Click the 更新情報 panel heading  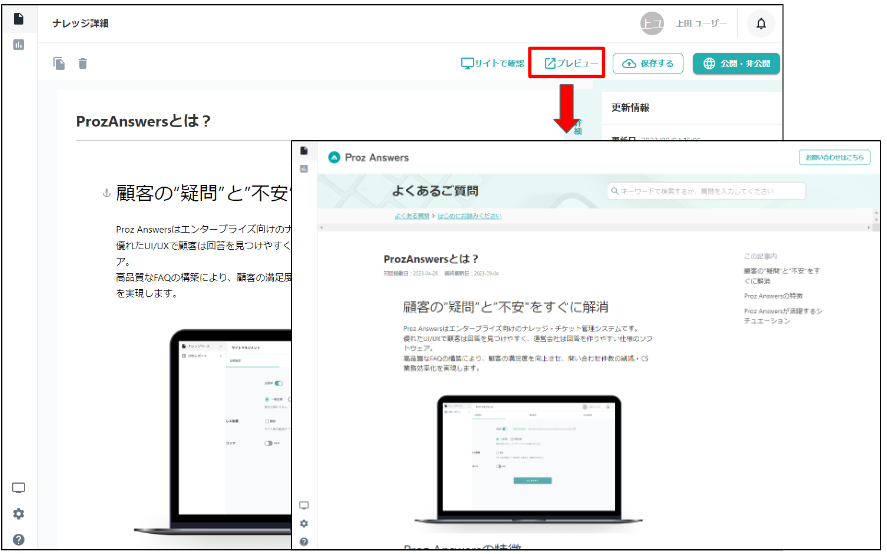point(630,108)
